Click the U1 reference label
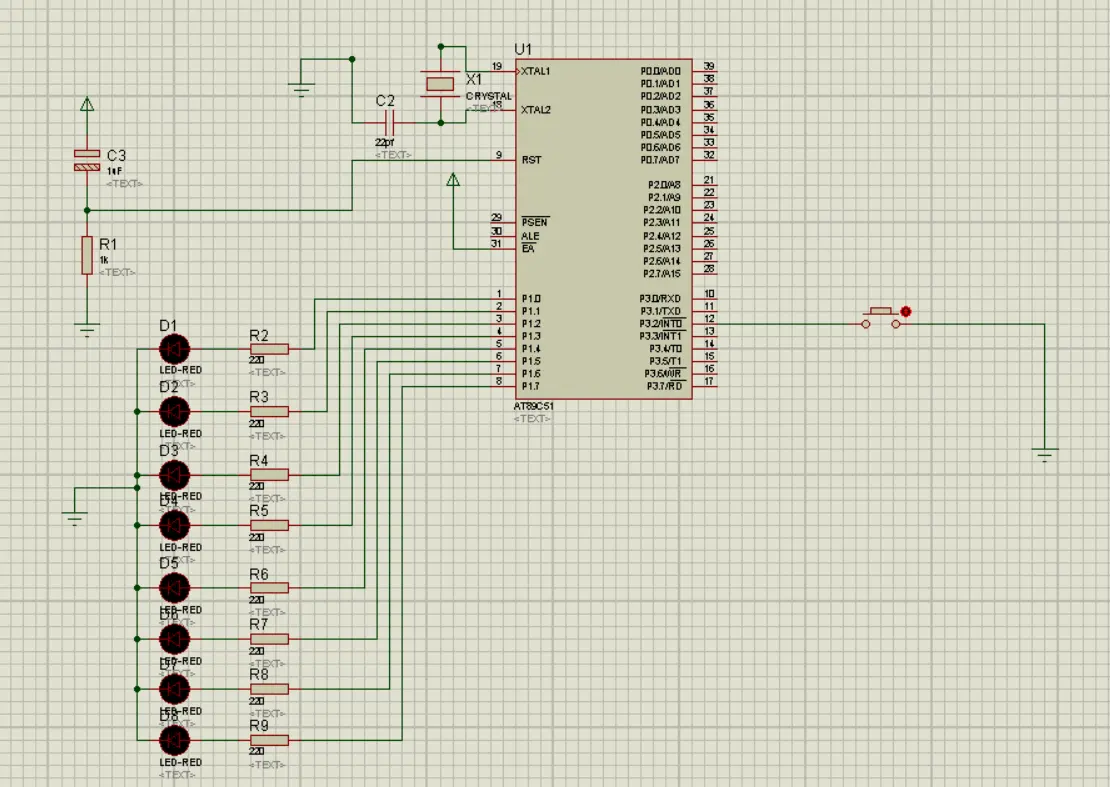Screen dimensions: 1110x787 (523, 49)
